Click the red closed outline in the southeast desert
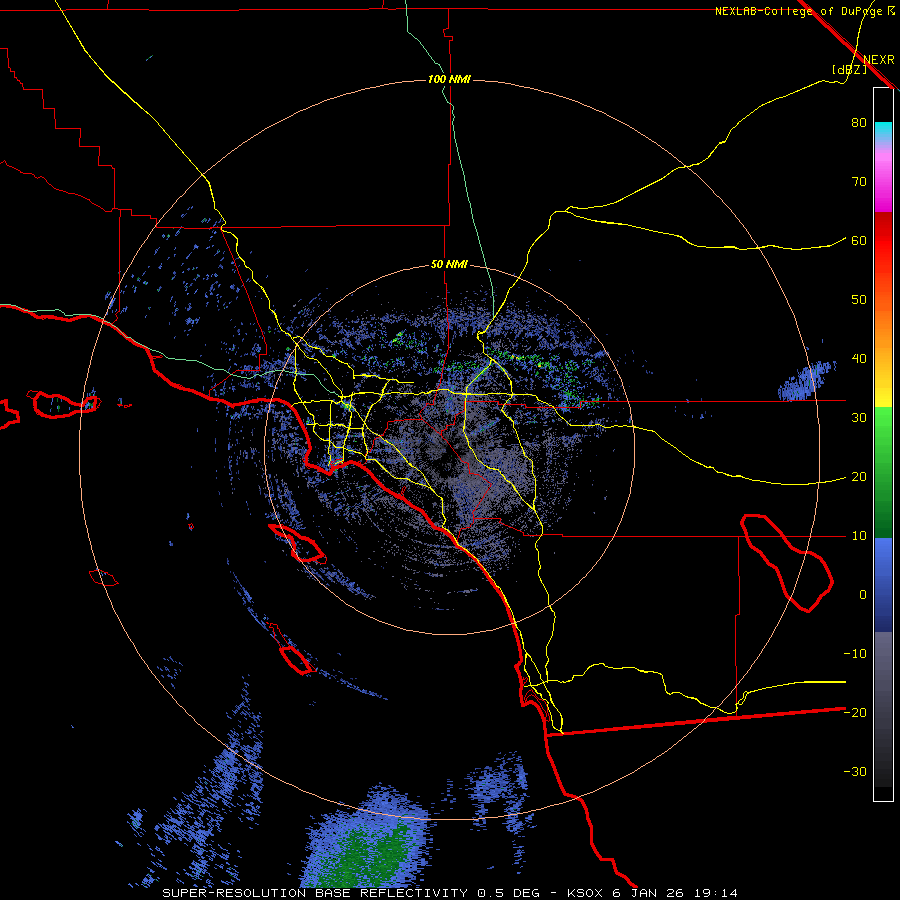The width and height of the screenshot is (900, 900). pyautogui.click(x=786, y=562)
